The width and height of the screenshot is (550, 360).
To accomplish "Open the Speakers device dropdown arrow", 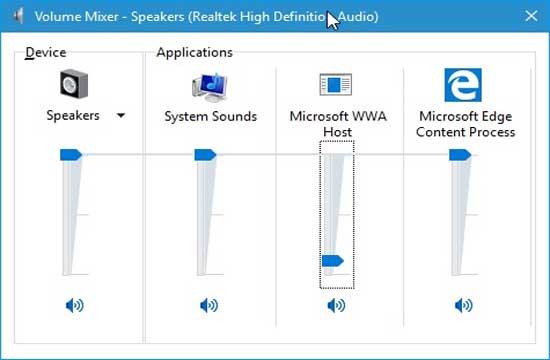I will point(121,115).
